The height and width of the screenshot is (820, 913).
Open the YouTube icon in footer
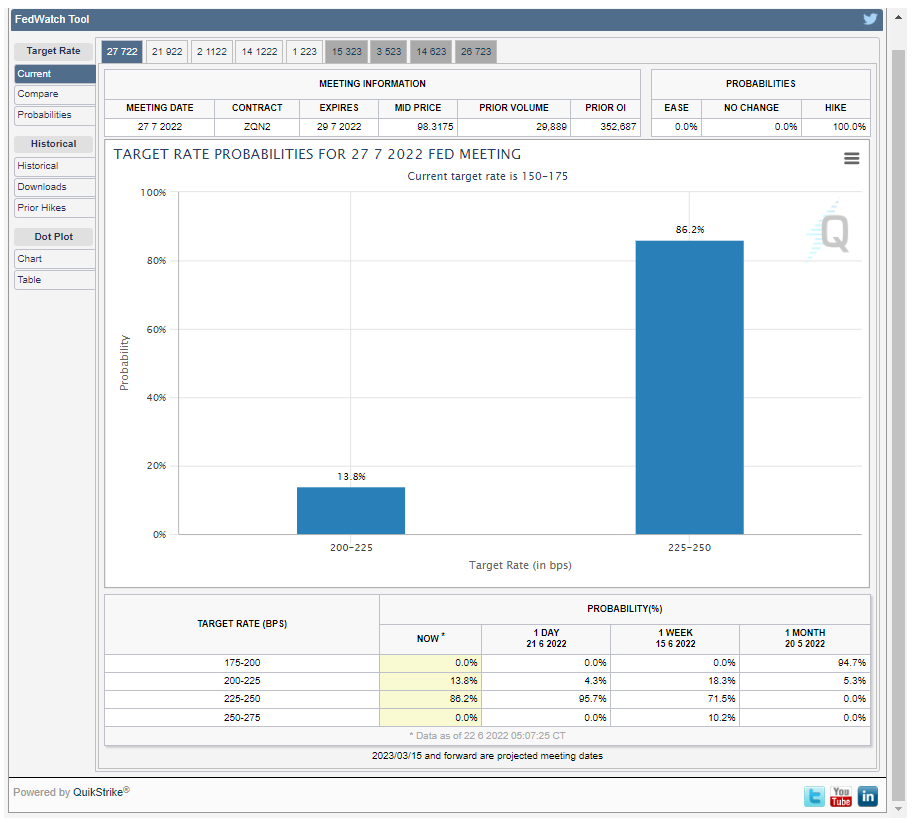pyautogui.click(x=841, y=796)
